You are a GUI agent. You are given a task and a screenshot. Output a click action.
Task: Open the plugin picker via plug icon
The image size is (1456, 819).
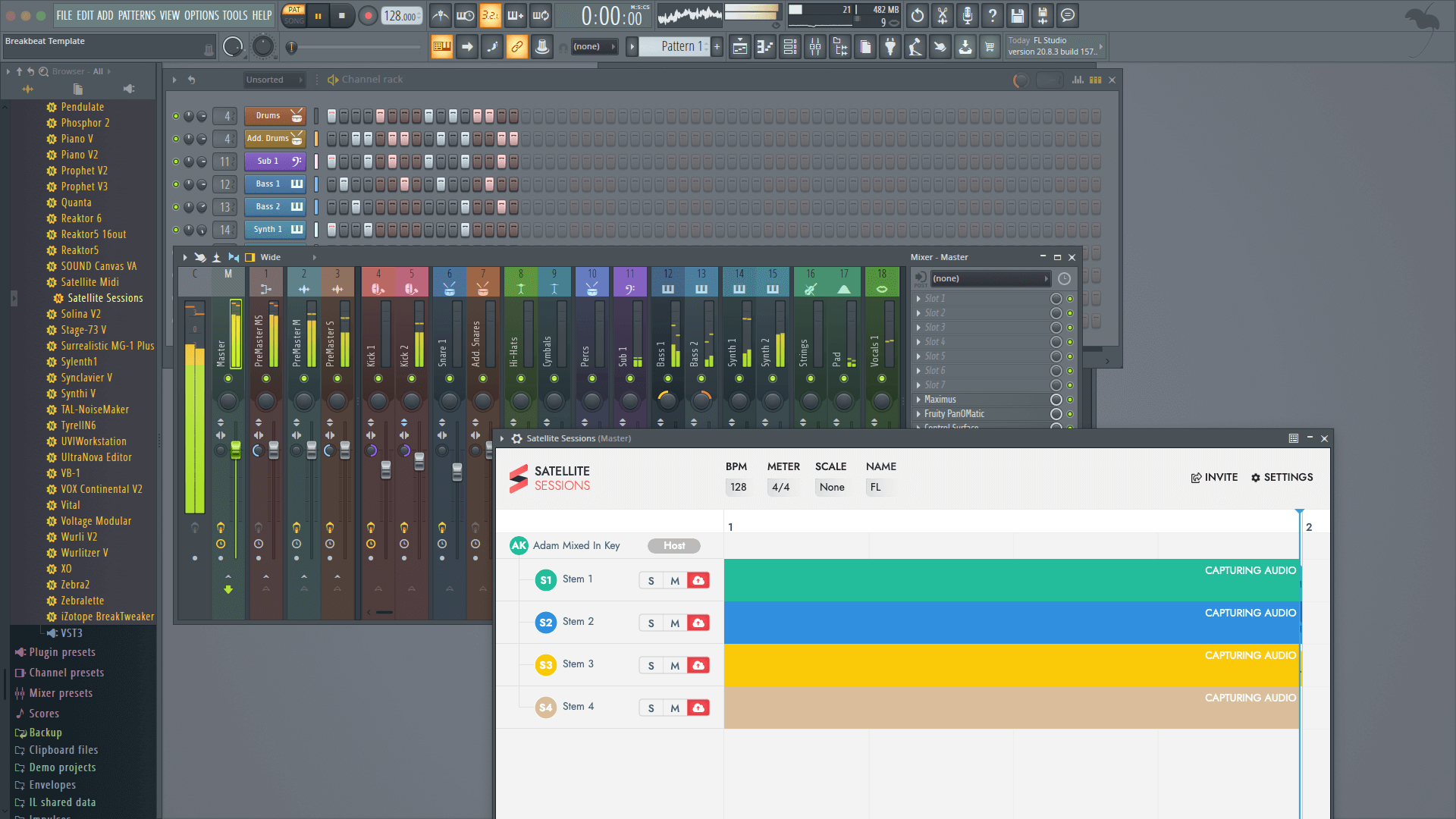click(x=890, y=46)
